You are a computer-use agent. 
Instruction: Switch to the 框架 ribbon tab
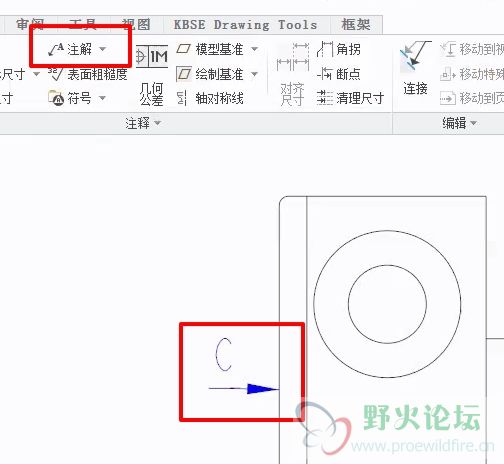click(356, 25)
